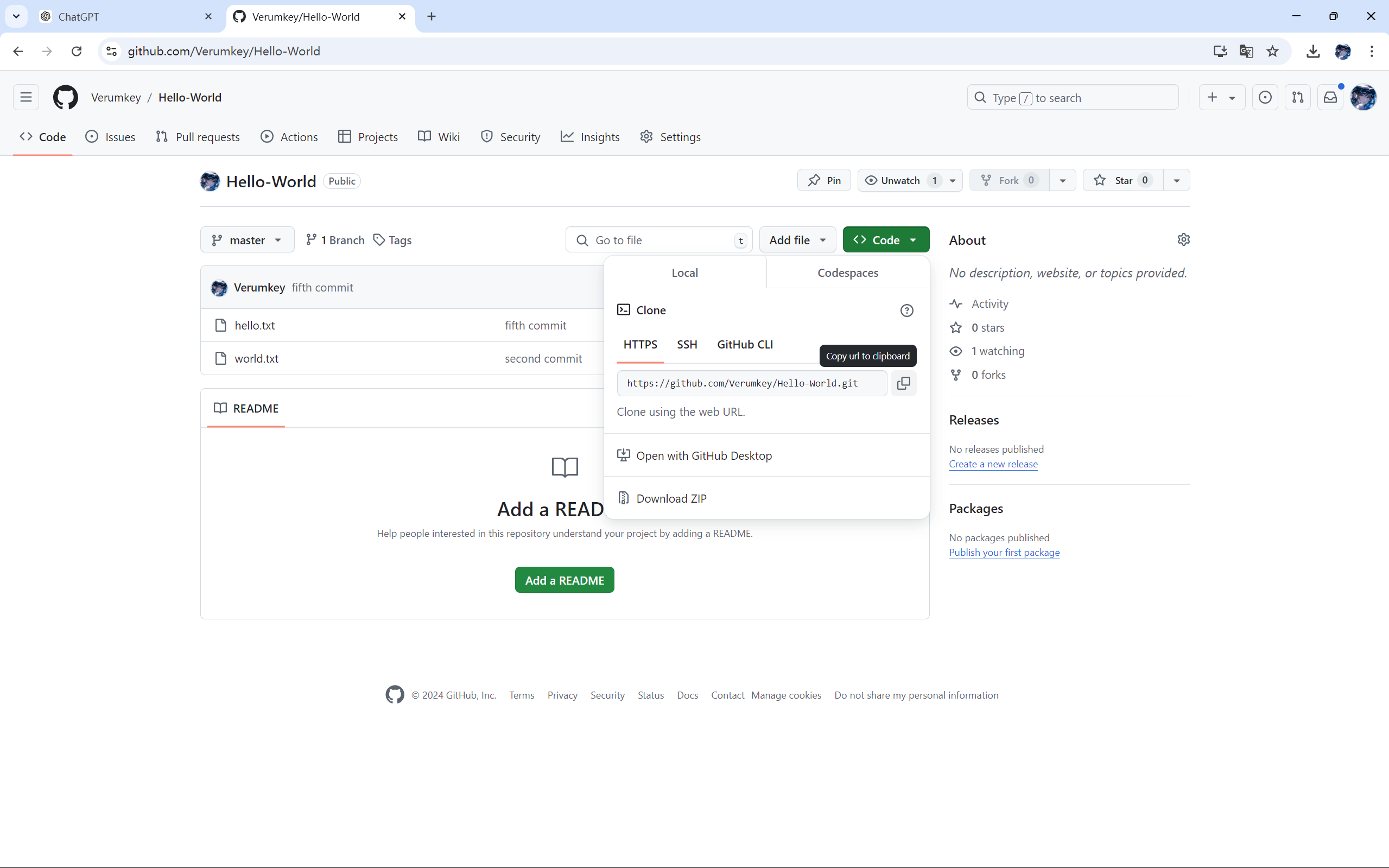
Task: Star the Hello-World repository
Action: pos(1122,180)
